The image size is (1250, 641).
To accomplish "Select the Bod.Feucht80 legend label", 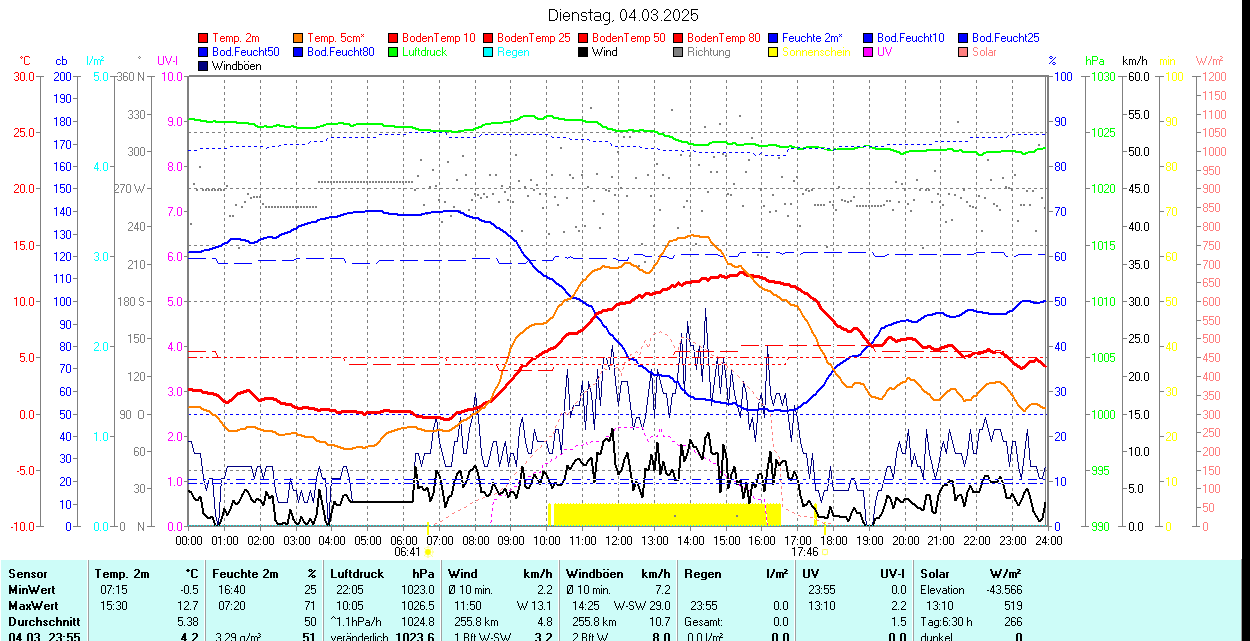I will [x=341, y=52].
